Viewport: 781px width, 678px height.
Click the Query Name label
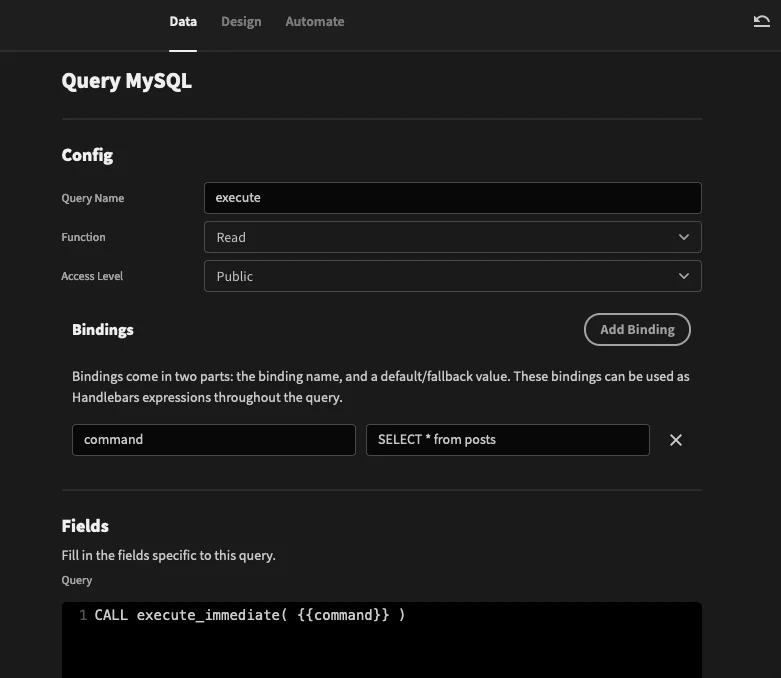pyautogui.click(x=93, y=198)
